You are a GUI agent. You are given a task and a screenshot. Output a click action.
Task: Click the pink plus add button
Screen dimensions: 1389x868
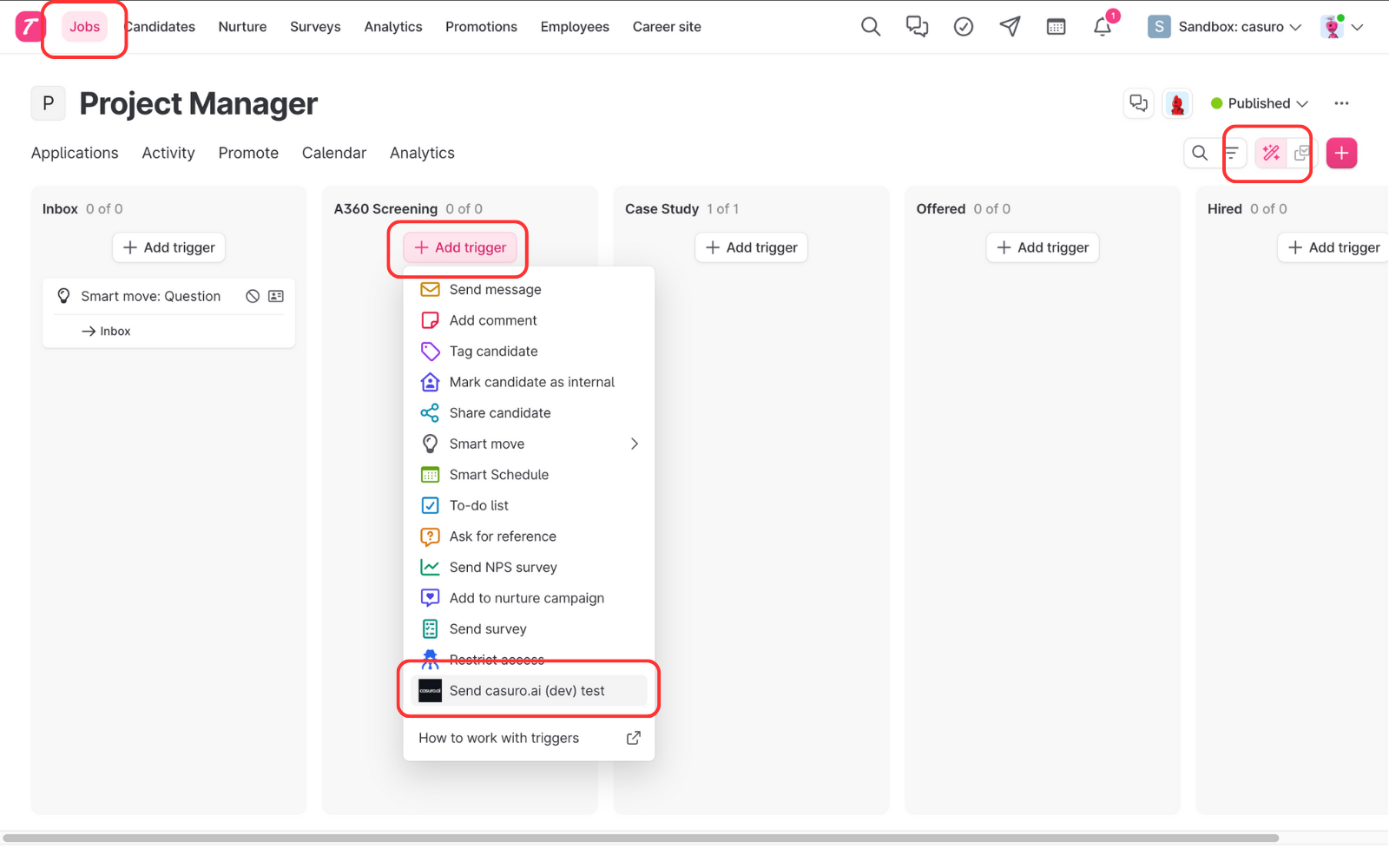pyautogui.click(x=1341, y=153)
